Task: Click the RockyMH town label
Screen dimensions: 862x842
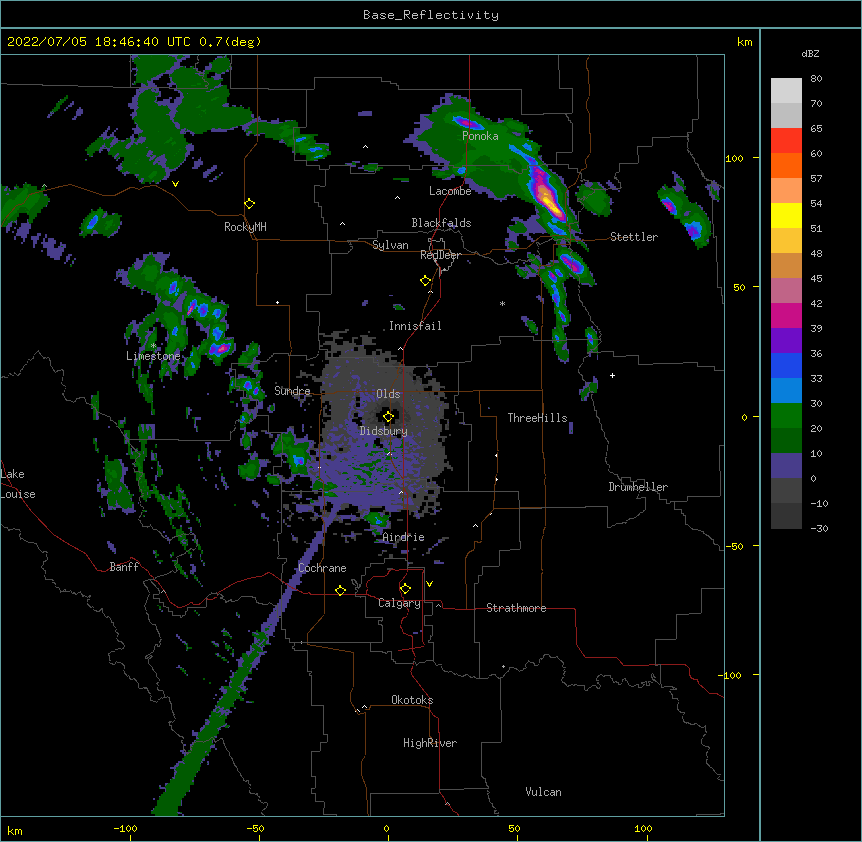Action: 245,227
